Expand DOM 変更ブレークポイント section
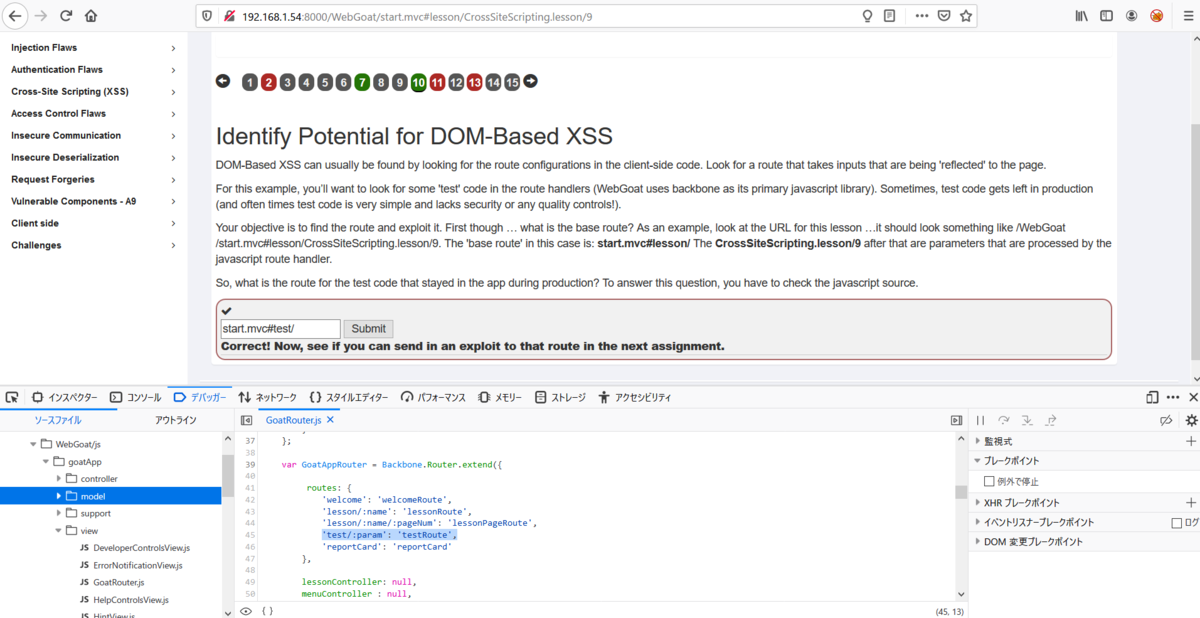This screenshot has height=618, width=1200. 978,542
